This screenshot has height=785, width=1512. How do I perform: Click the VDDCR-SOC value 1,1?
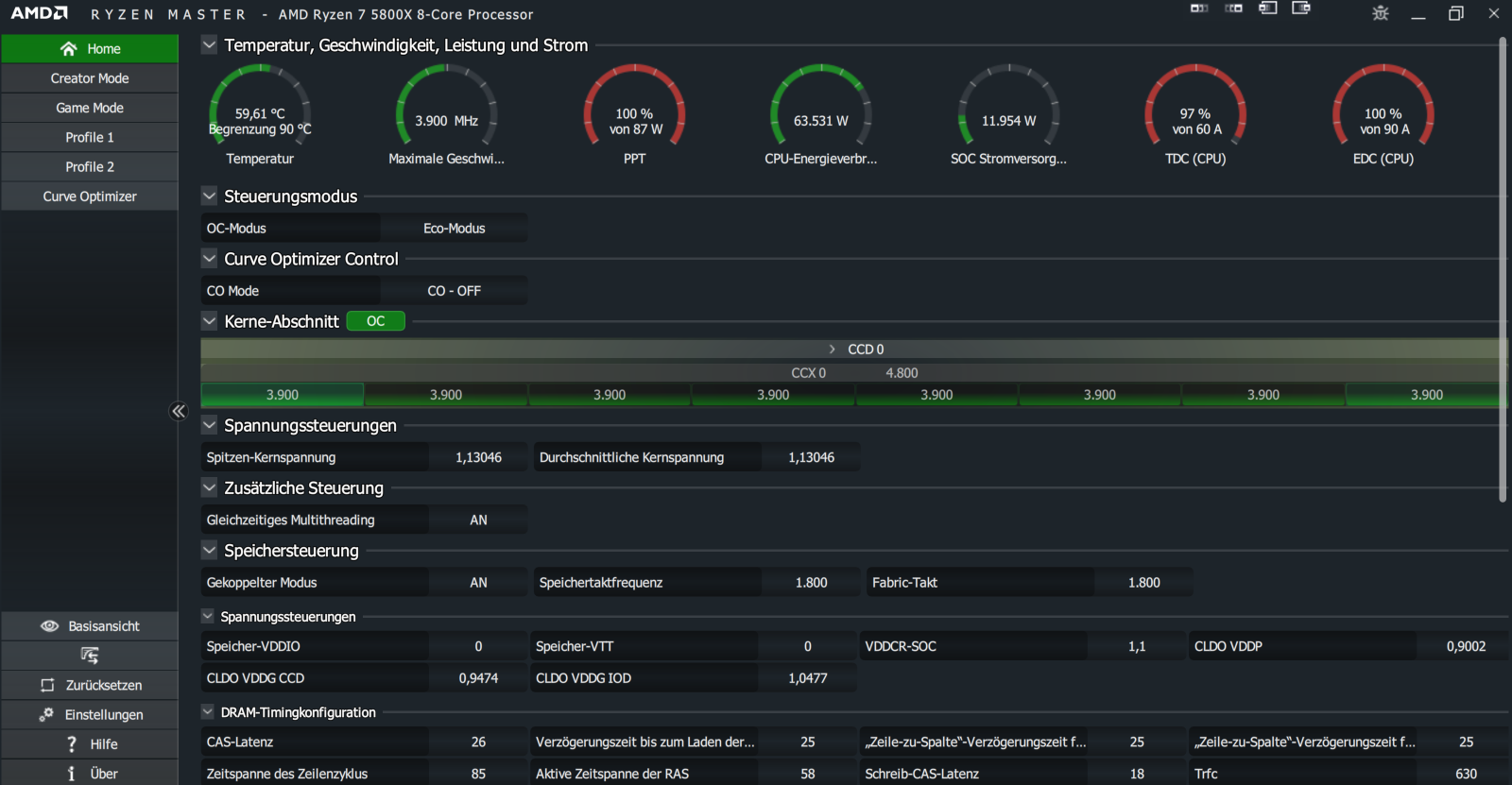tap(1137, 646)
